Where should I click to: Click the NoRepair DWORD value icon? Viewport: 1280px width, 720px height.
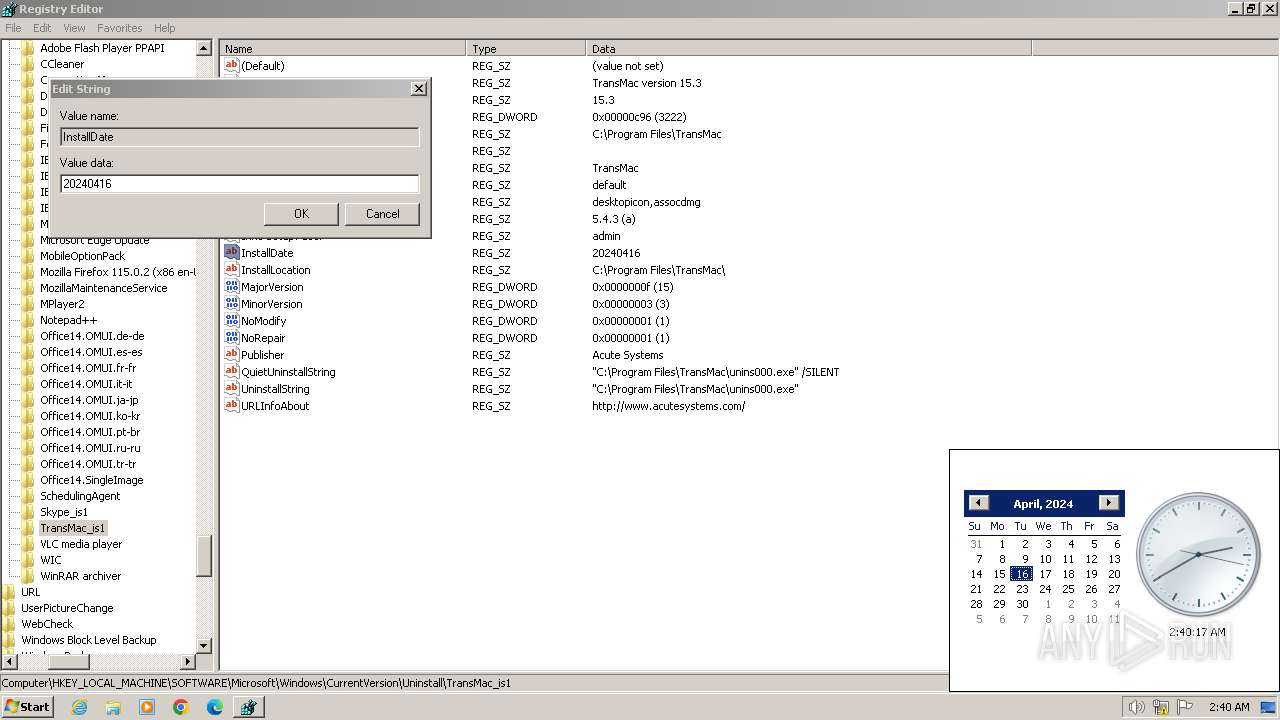click(232, 338)
